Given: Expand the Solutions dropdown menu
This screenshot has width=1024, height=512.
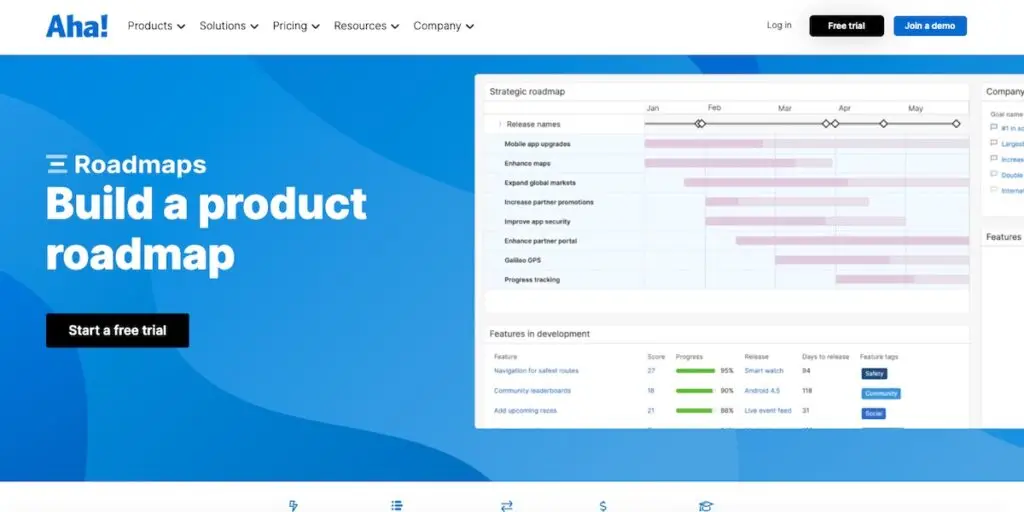Looking at the screenshot, I should (228, 26).
